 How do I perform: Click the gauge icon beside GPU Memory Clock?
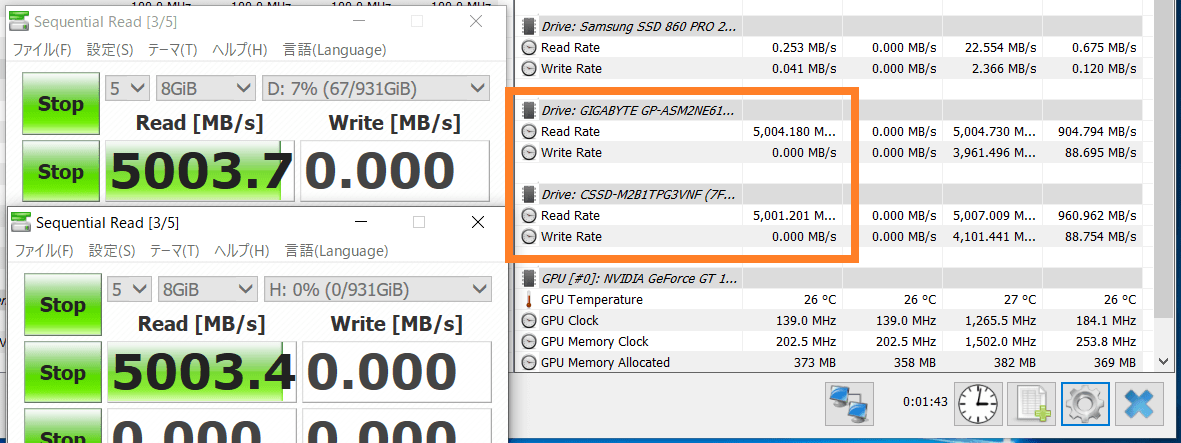pos(529,341)
